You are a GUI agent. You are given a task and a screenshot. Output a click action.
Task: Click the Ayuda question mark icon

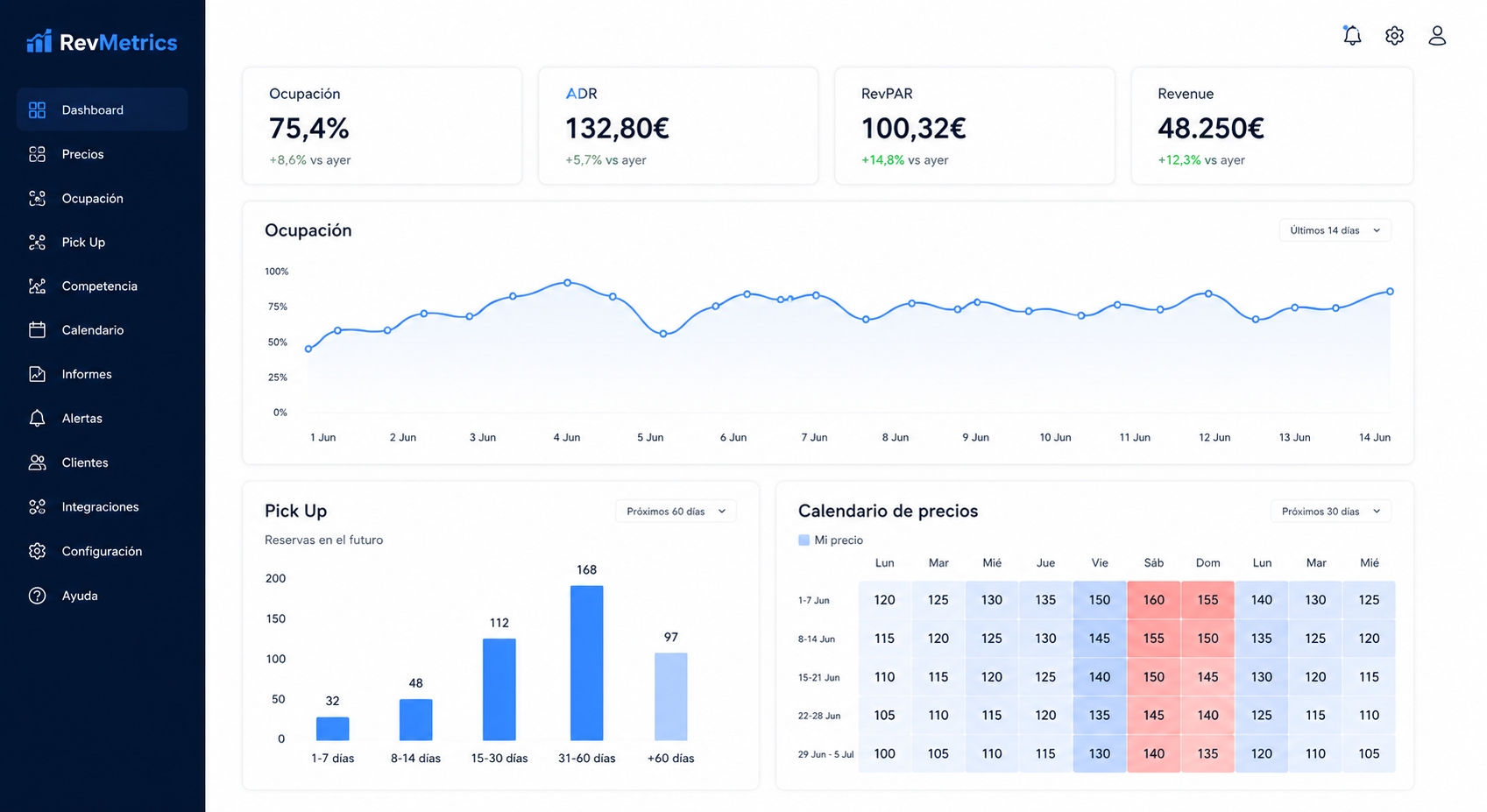pos(37,596)
